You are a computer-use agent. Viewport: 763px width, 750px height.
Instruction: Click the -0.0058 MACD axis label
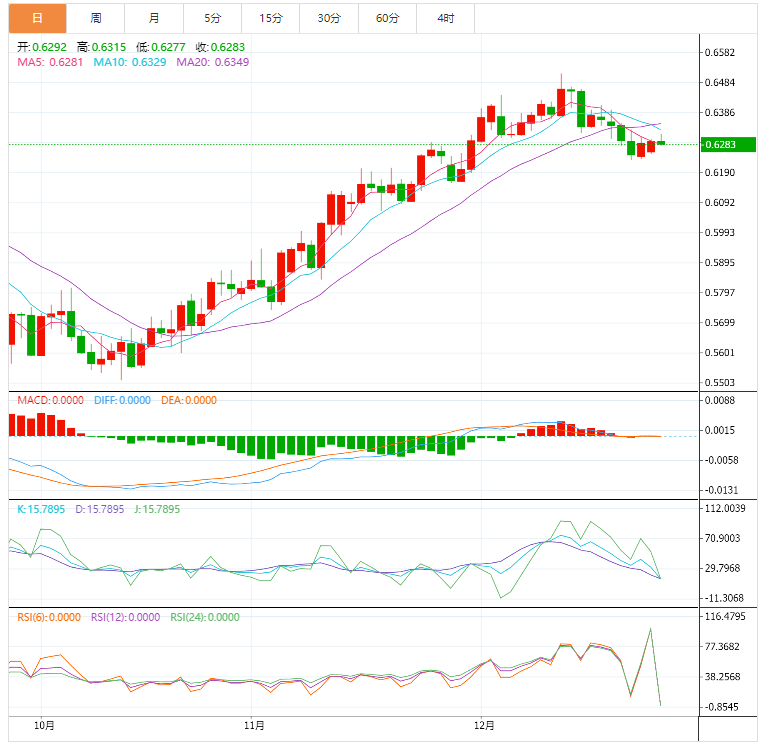[x=721, y=460]
